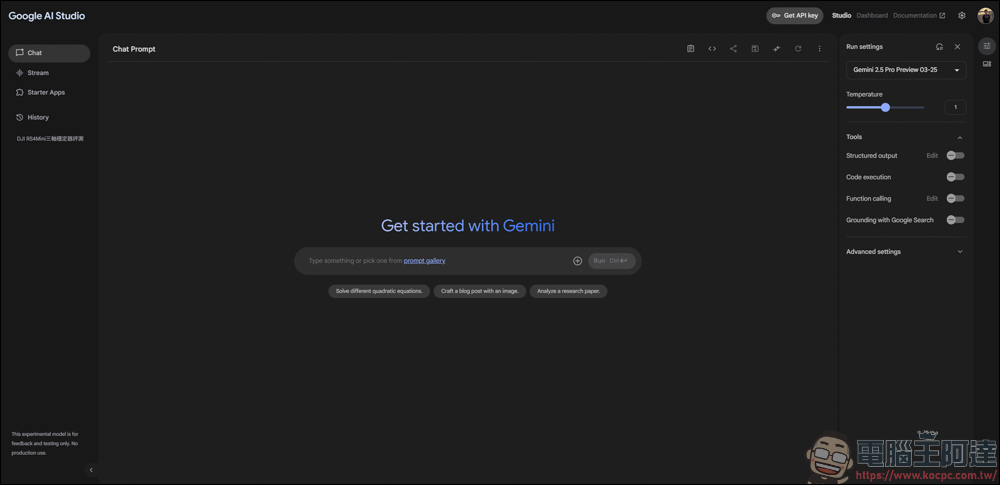Open the three-dot more options menu
Screen dimensions: 1000x485
tap(820, 48)
